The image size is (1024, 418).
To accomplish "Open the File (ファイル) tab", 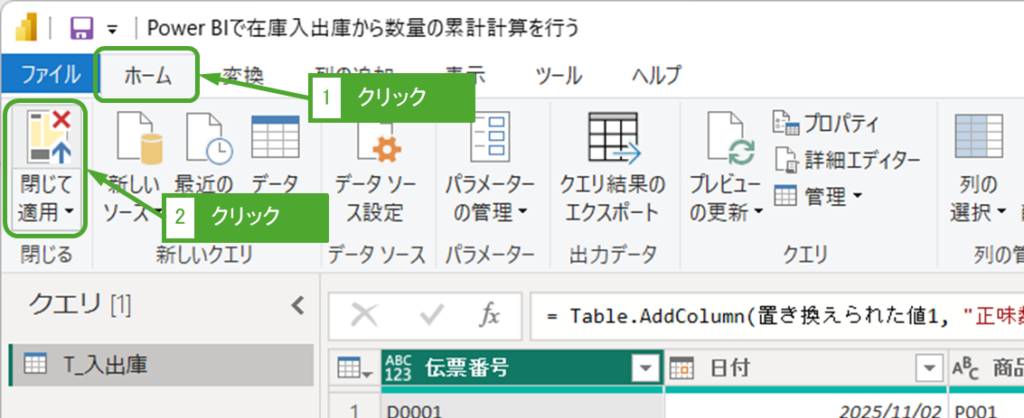I will point(50,75).
